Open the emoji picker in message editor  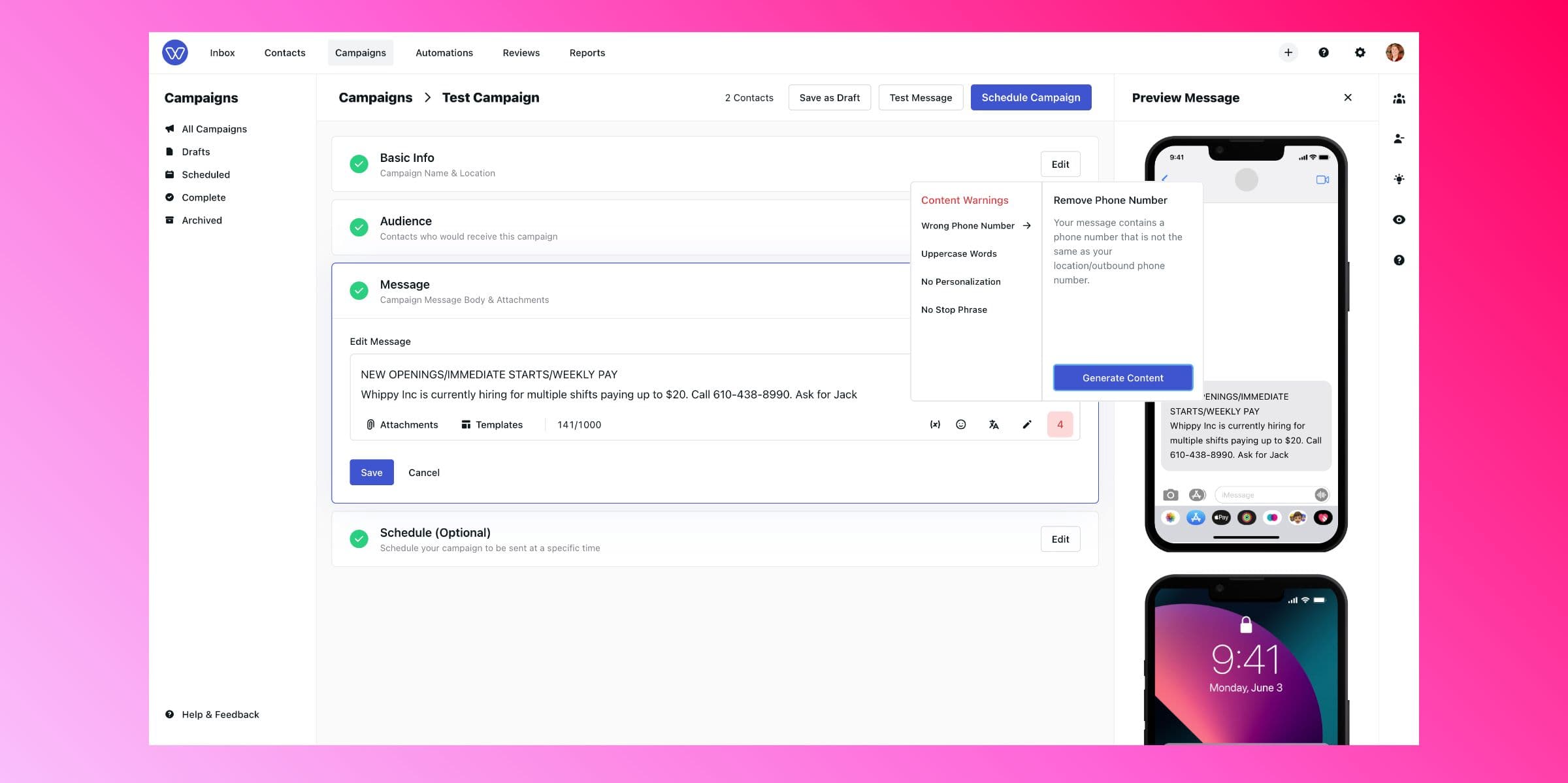960,424
